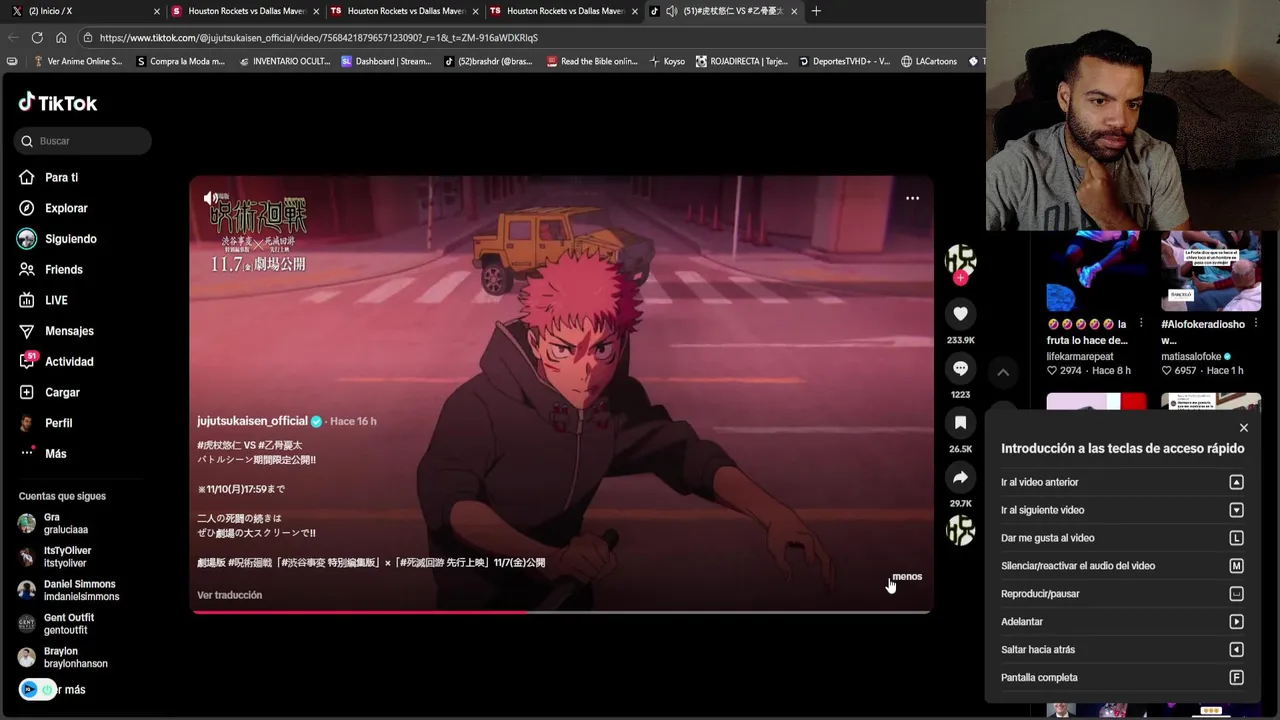Reload the page
This screenshot has height=720, width=1280.
37,37
